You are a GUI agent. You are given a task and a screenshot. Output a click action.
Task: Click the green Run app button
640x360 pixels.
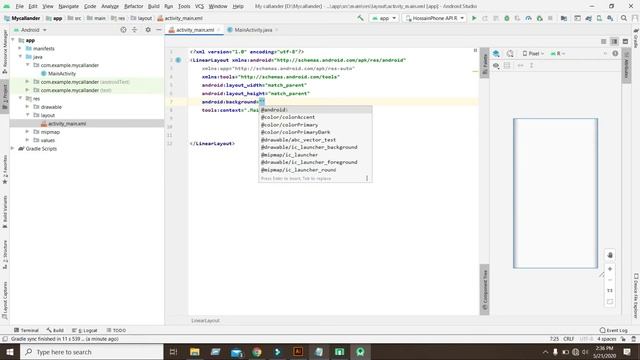[x=474, y=18]
